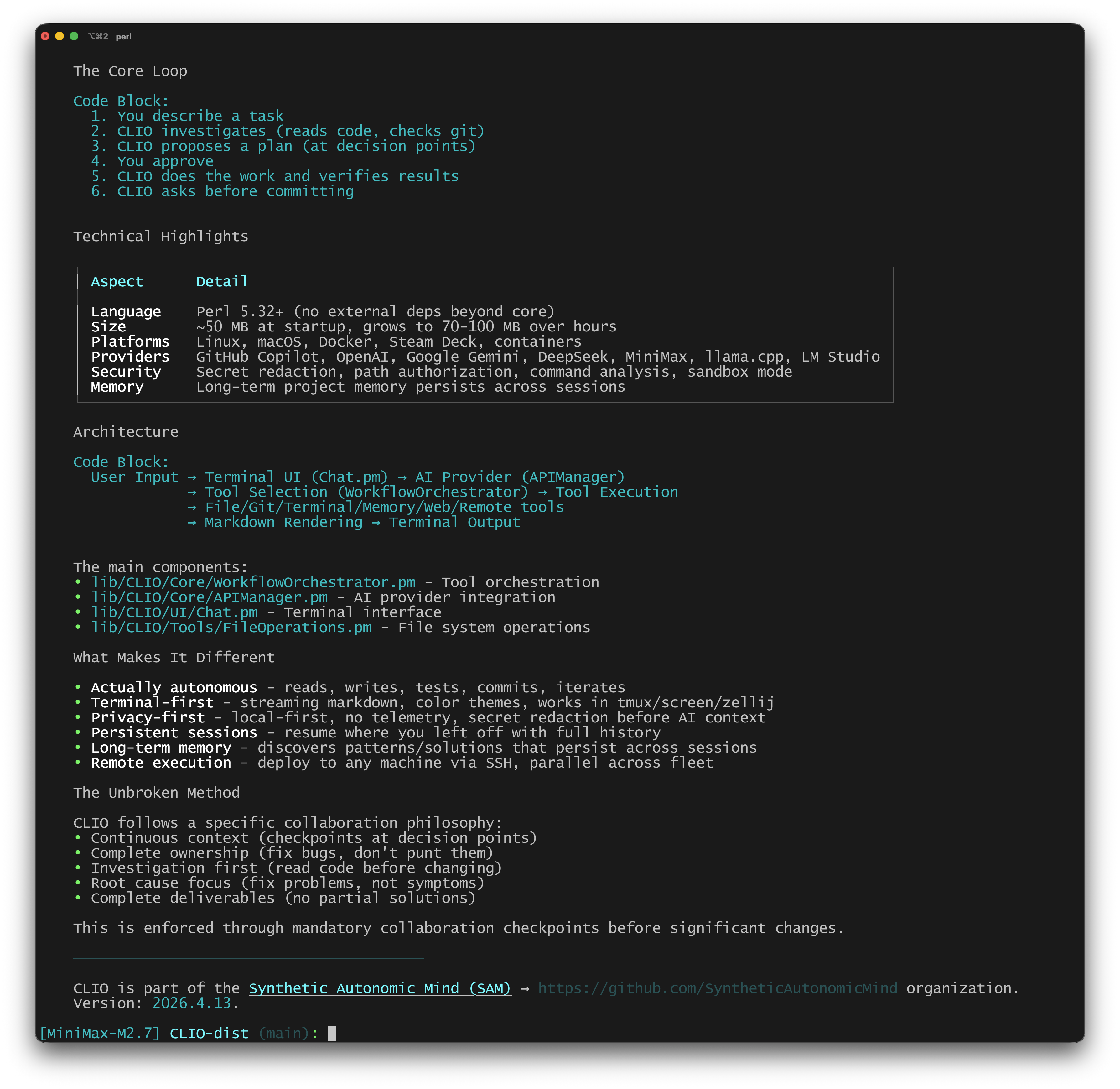1120x1089 pixels.
Task: Click the first Code Block label
Action: [121, 101]
